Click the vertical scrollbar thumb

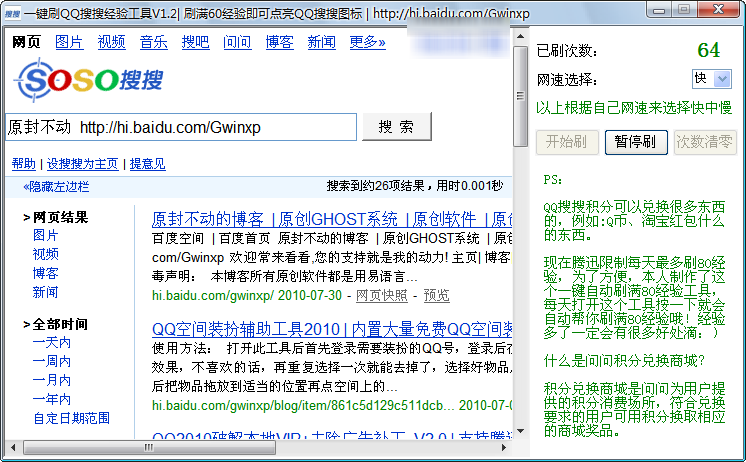point(520,96)
